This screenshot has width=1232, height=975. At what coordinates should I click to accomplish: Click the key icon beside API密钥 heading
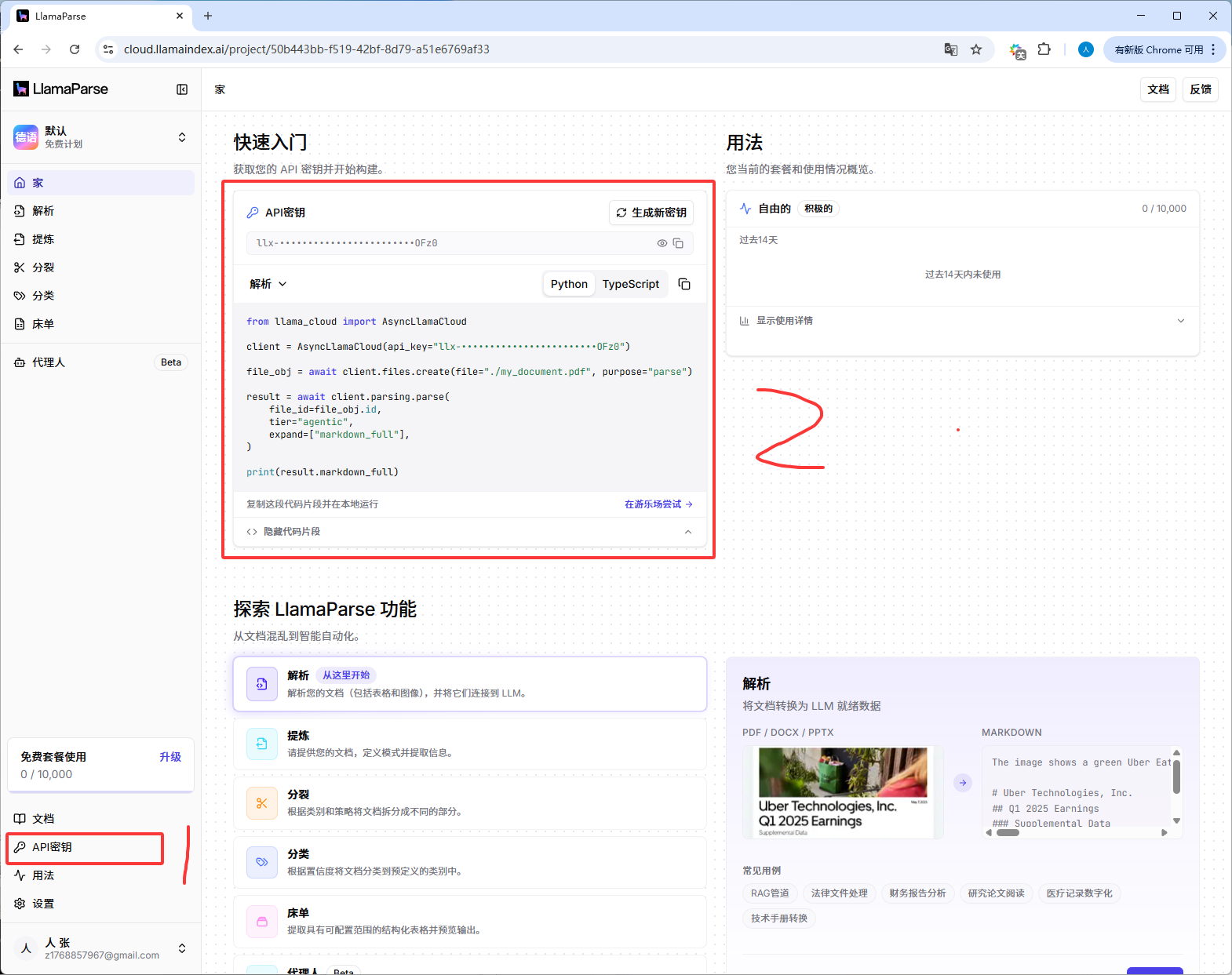pyautogui.click(x=253, y=213)
